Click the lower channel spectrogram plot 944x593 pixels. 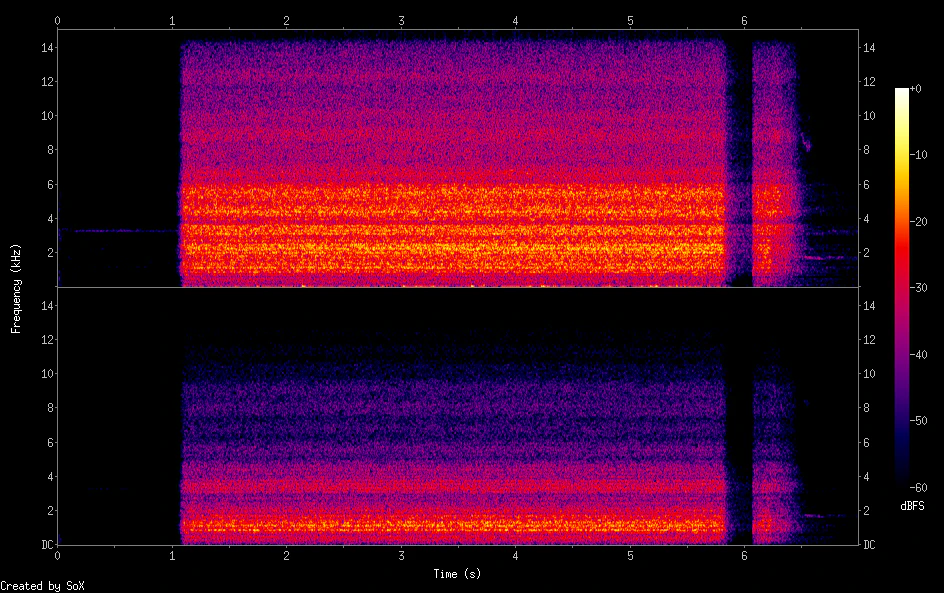[x=458, y=417]
